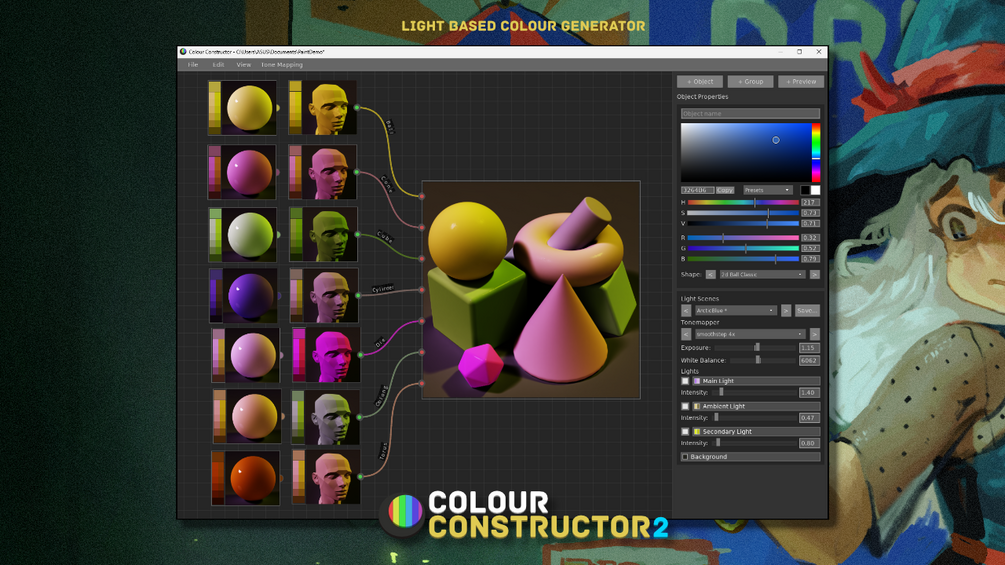1005x565 pixels.
Task: Click the output port of the grey head node
Action: (x=360, y=417)
